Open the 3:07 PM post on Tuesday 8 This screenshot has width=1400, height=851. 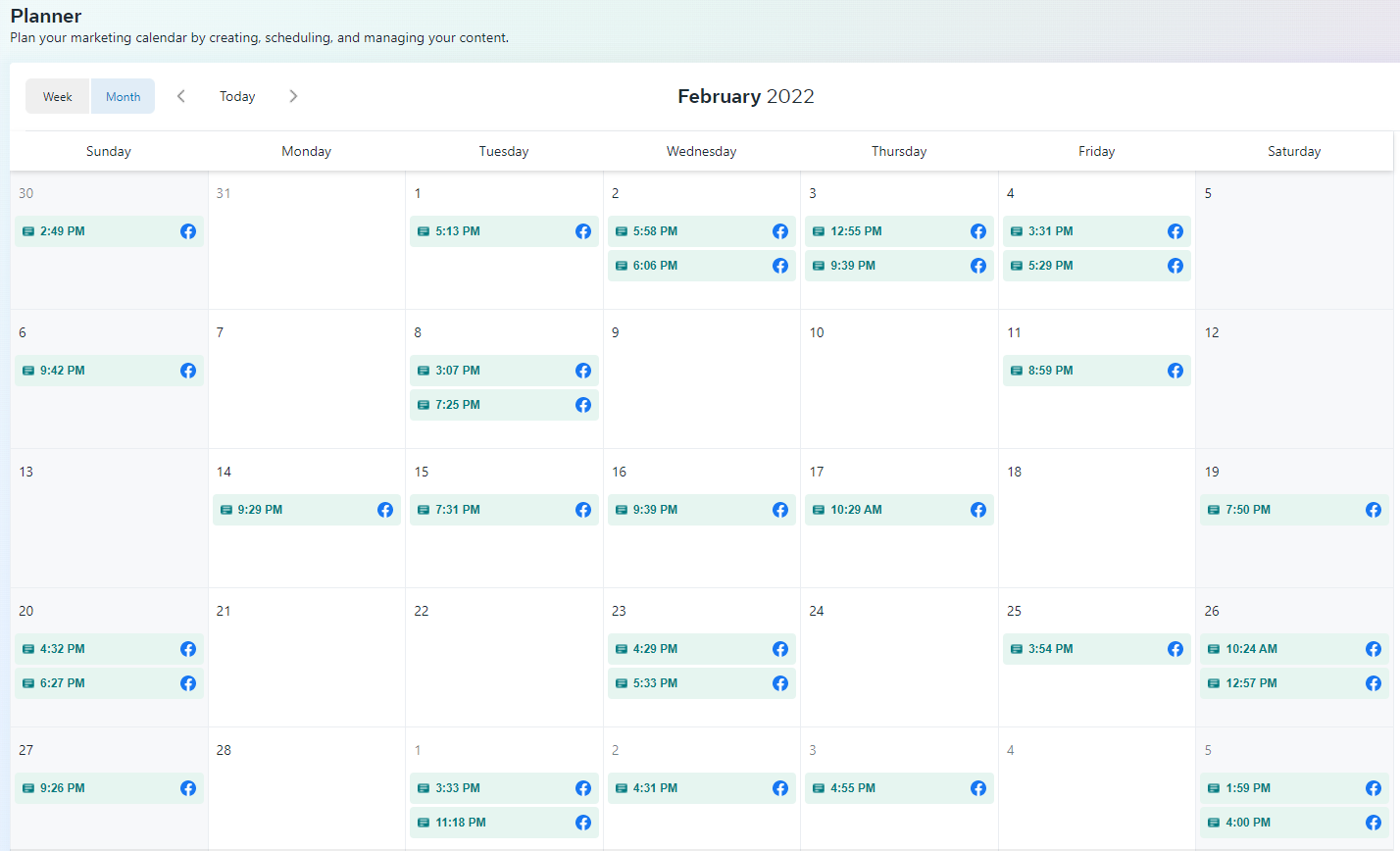point(490,371)
